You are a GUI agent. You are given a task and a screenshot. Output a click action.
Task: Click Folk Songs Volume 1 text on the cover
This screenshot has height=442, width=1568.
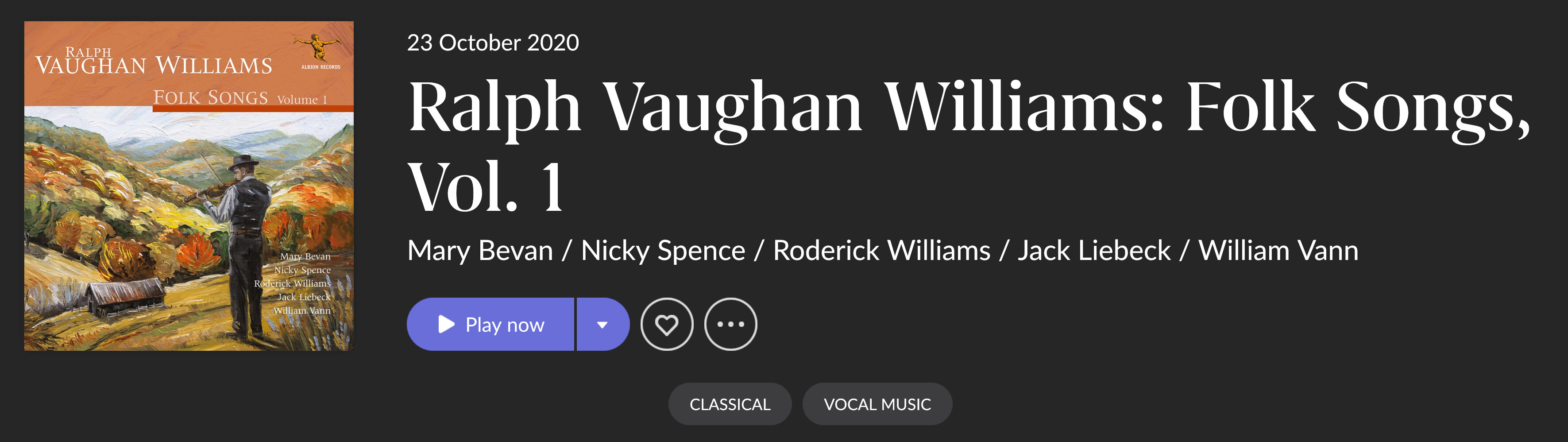(x=240, y=97)
